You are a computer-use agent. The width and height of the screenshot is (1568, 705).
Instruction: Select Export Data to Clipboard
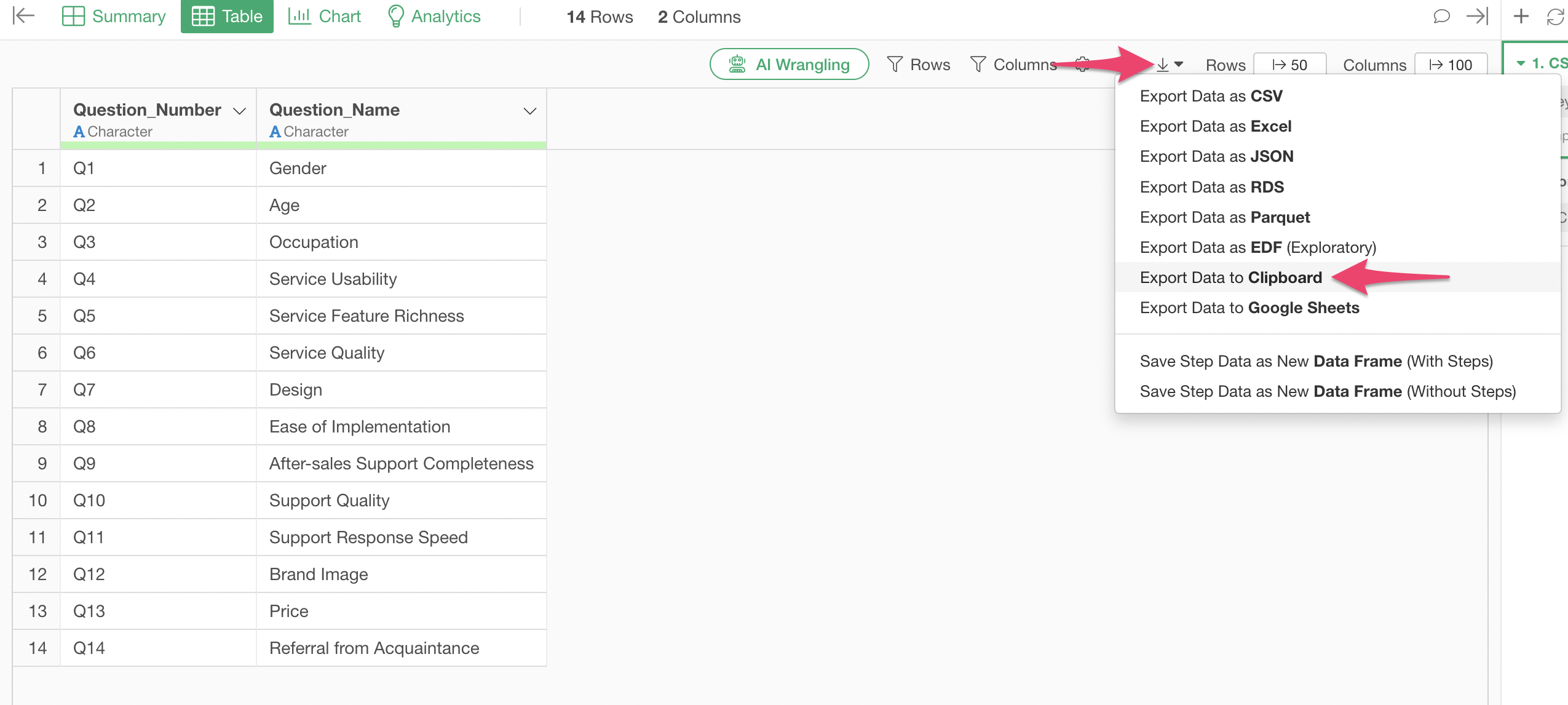coord(1230,277)
